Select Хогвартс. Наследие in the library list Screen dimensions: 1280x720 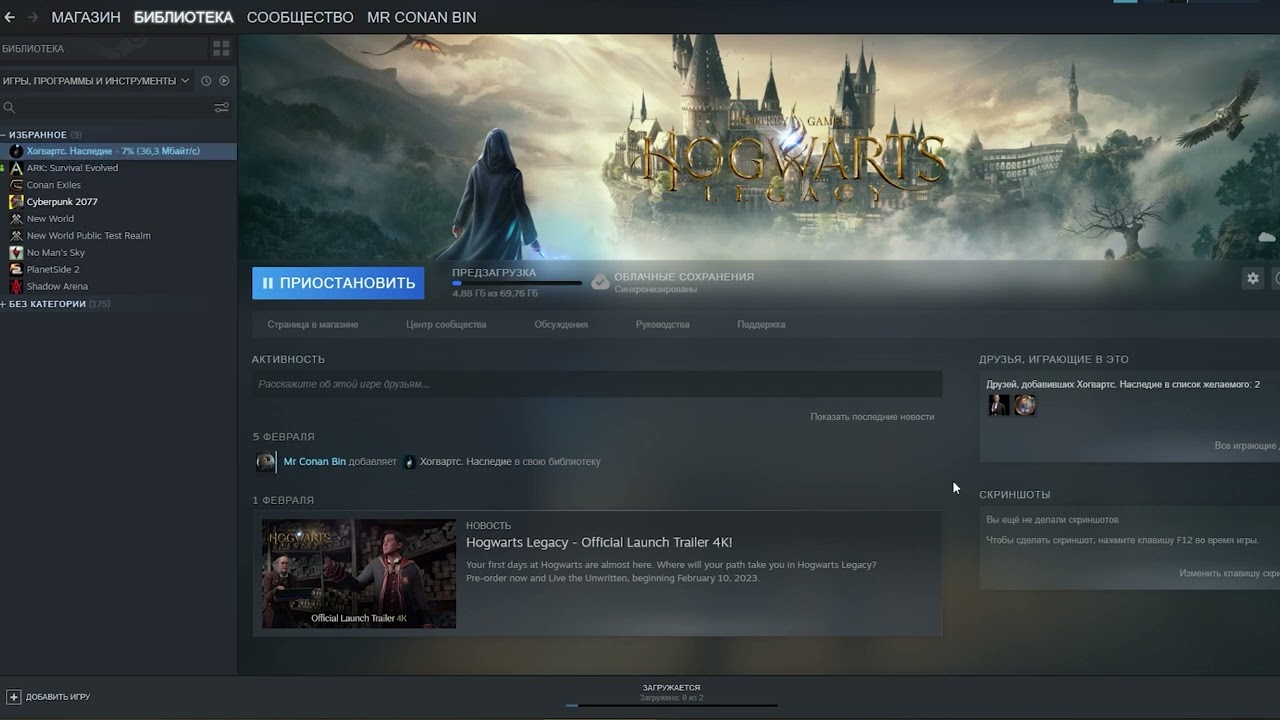[118, 151]
